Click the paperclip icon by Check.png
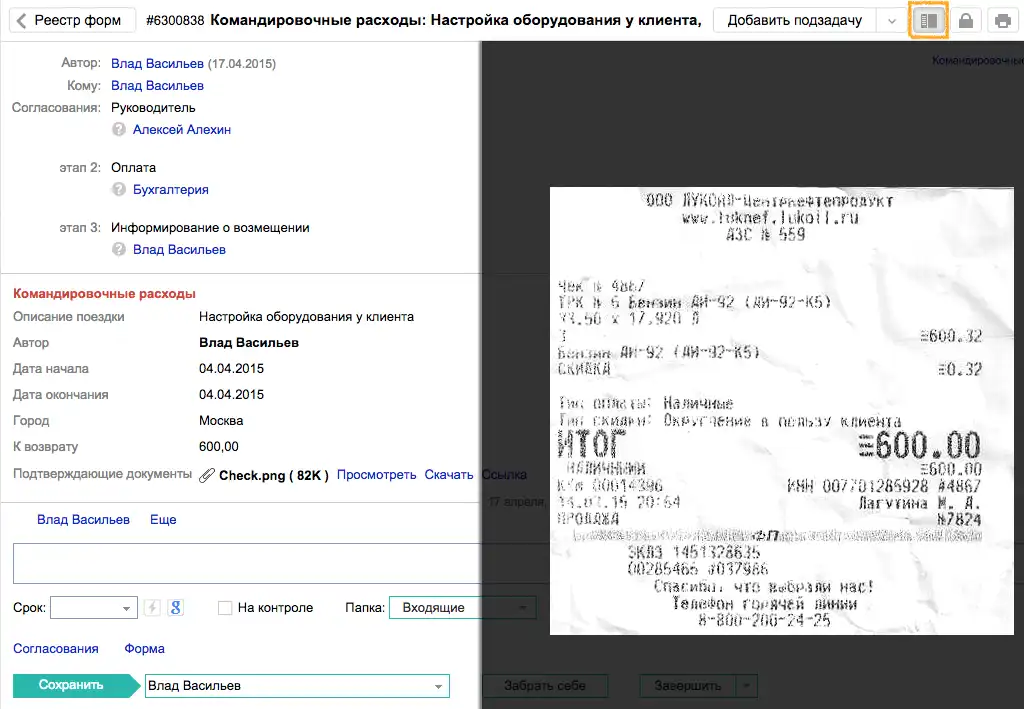This screenshot has width=1024, height=709. (207, 475)
